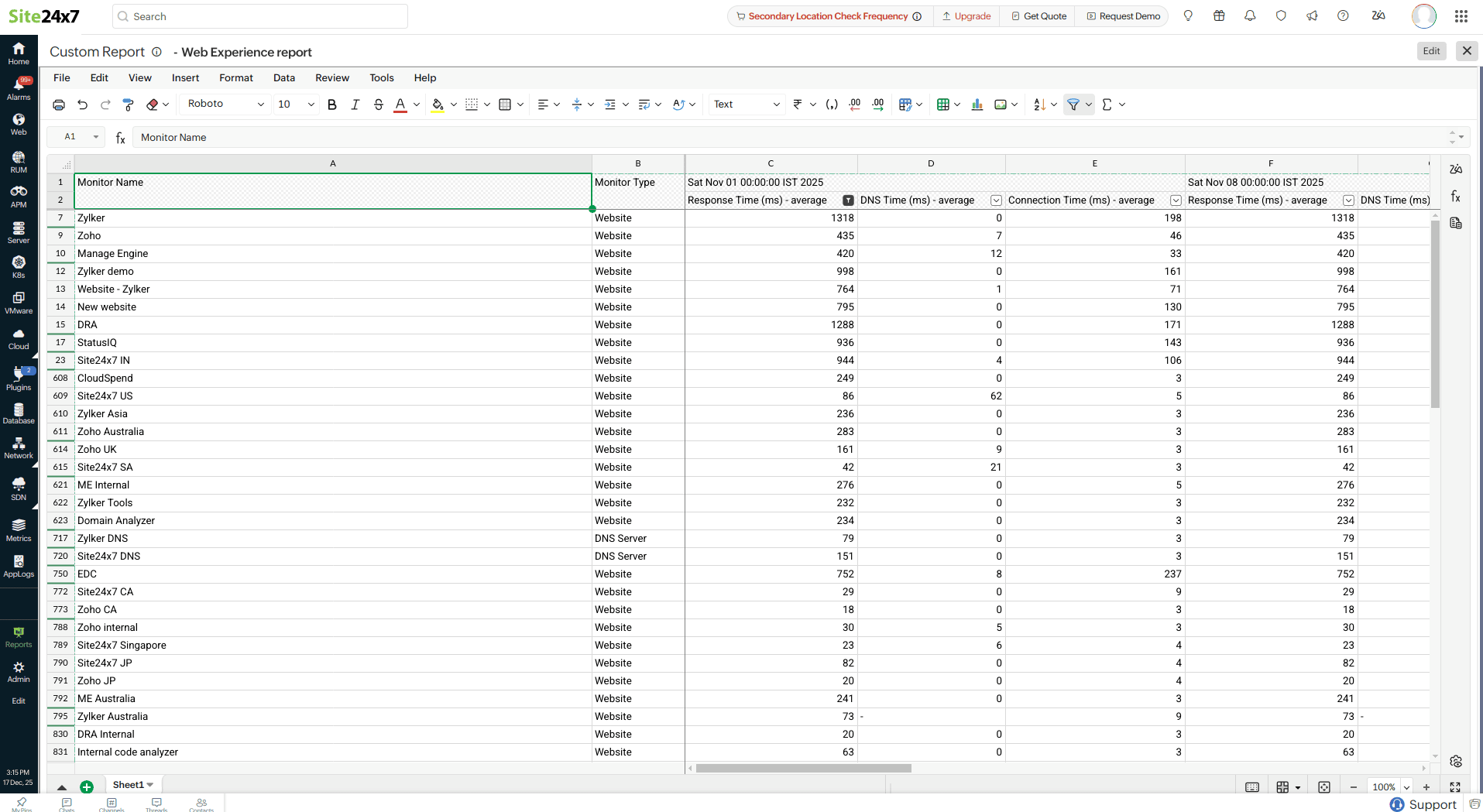Open the Data menu
Viewport: 1483px width, 812px height.
[x=283, y=78]
